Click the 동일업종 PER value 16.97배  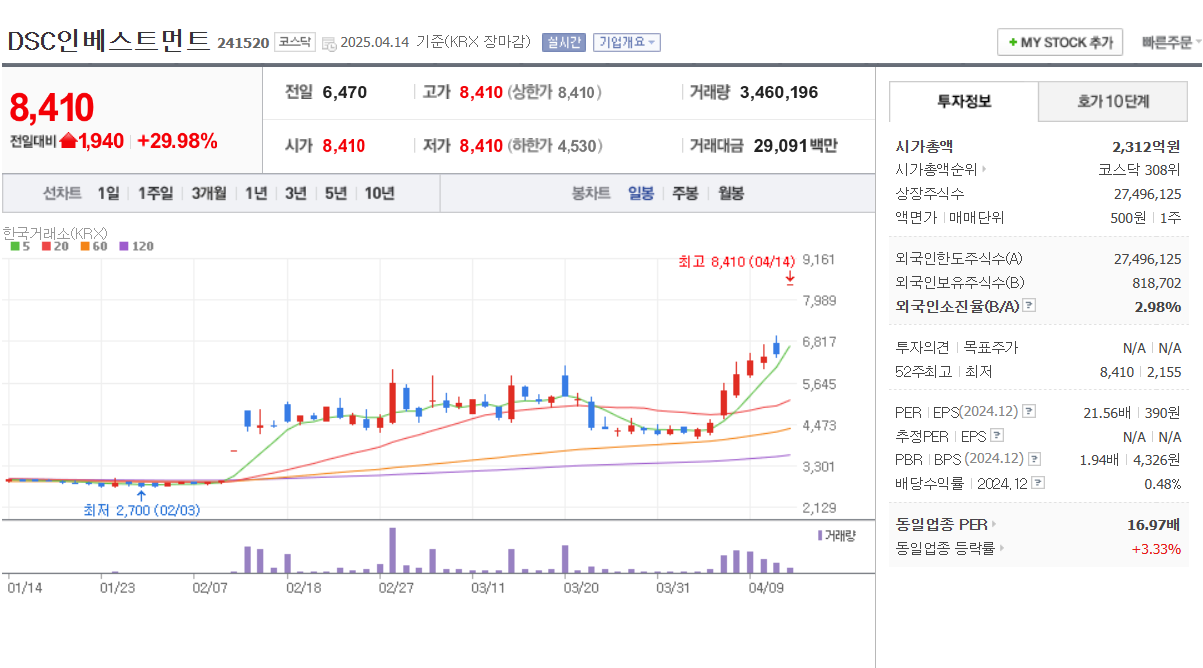(x=1154, y=524)
